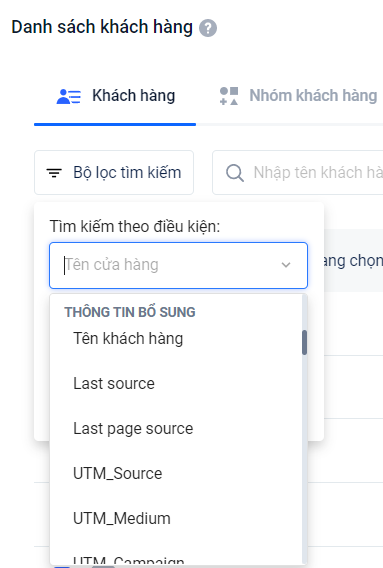Click the Nhập tên khách hàng search field
The image size is (383, 568).
[298, 172]
